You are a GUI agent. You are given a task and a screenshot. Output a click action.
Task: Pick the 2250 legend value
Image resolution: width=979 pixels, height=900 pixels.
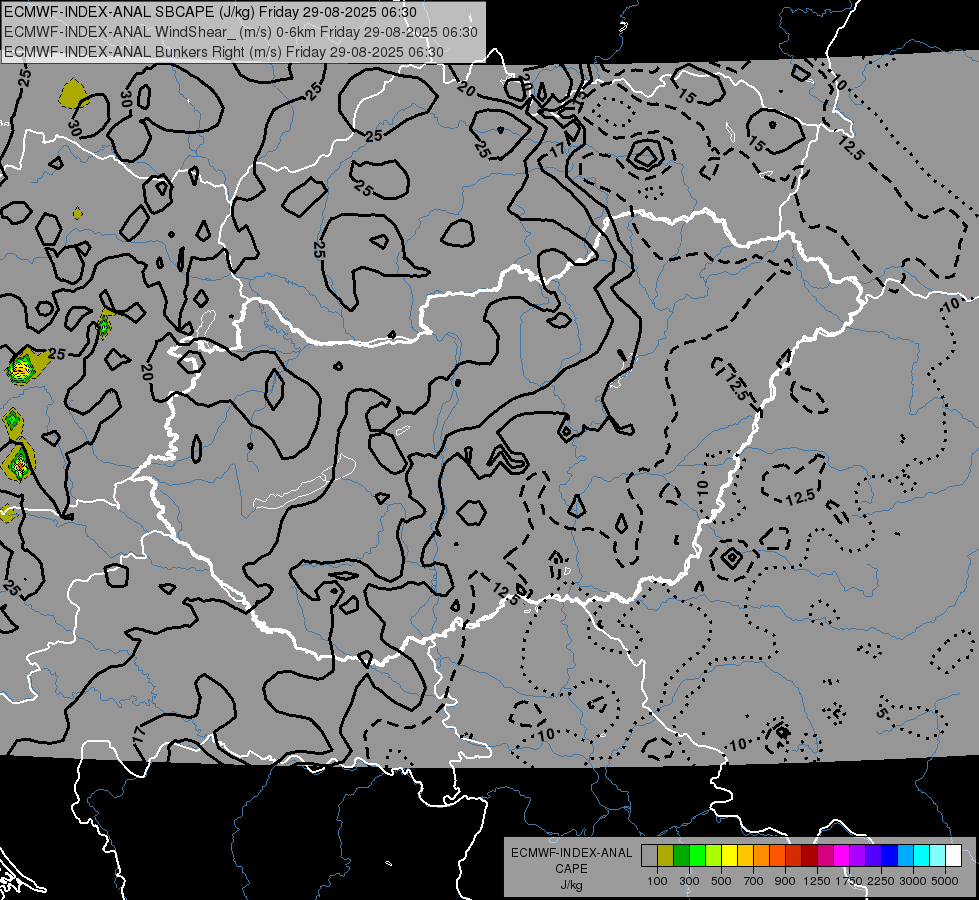(x=881, y=881)
